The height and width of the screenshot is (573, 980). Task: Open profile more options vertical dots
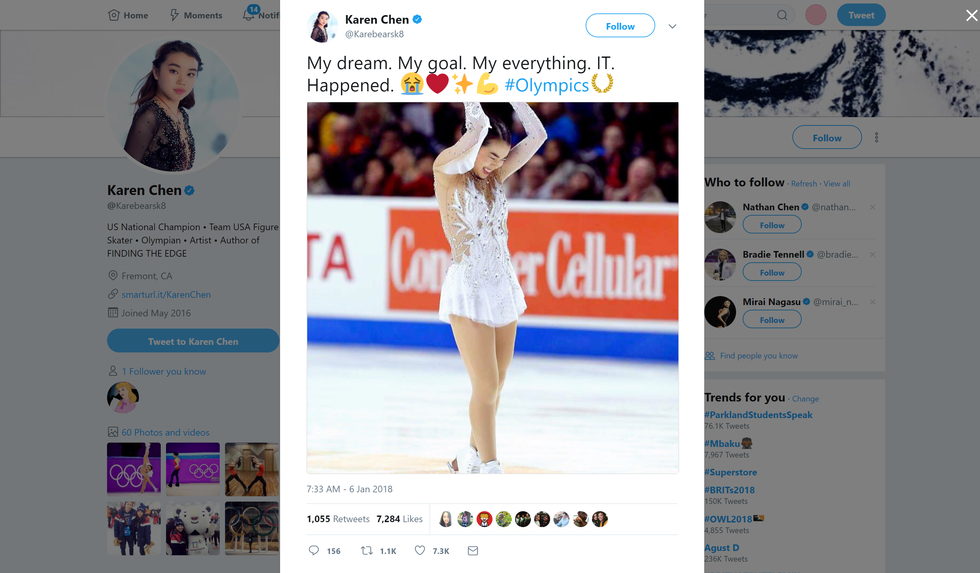pyautogui.click(x=877, y=138)
